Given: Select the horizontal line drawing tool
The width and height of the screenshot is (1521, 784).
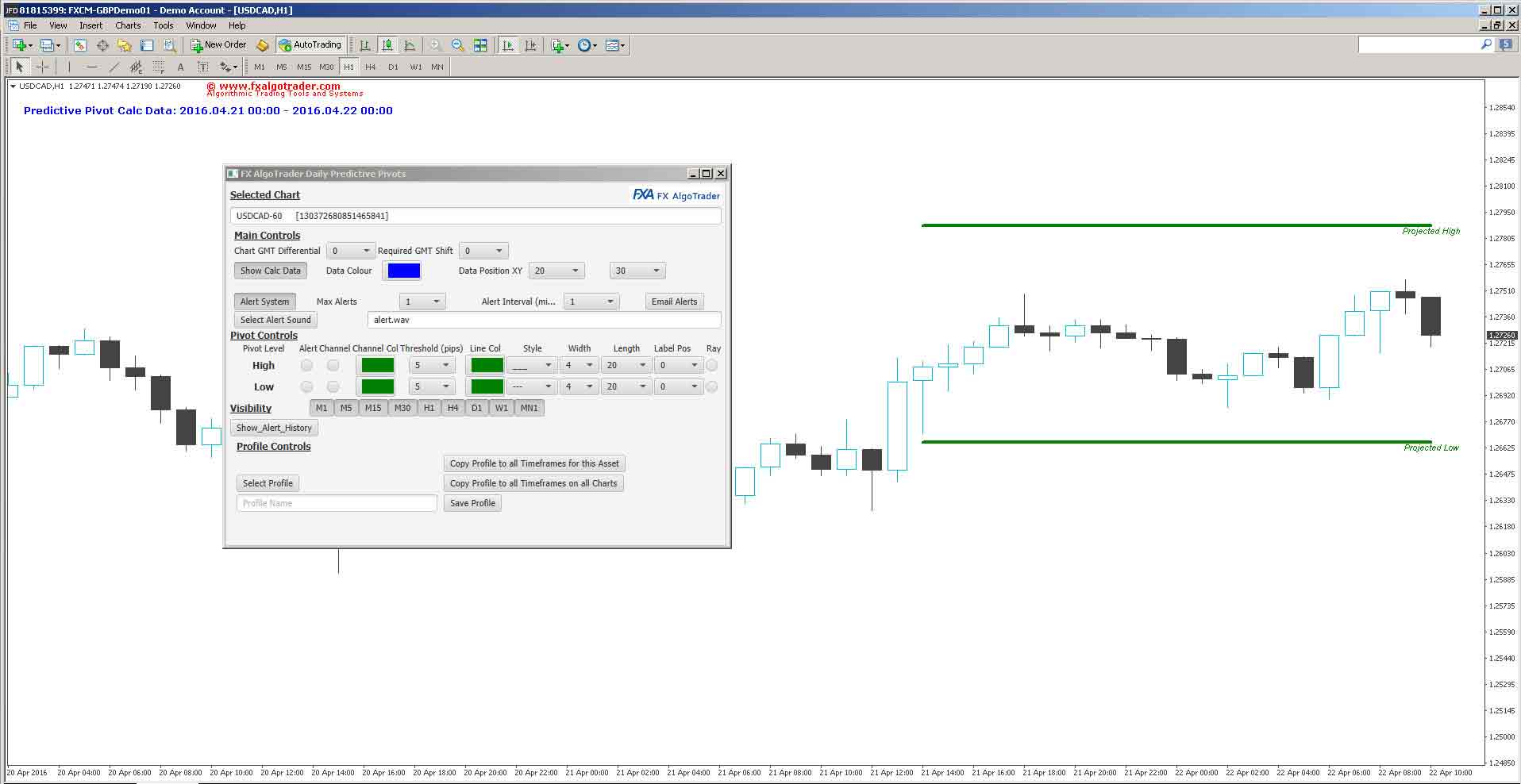Looking at the screenshot, I should (91, 67).
